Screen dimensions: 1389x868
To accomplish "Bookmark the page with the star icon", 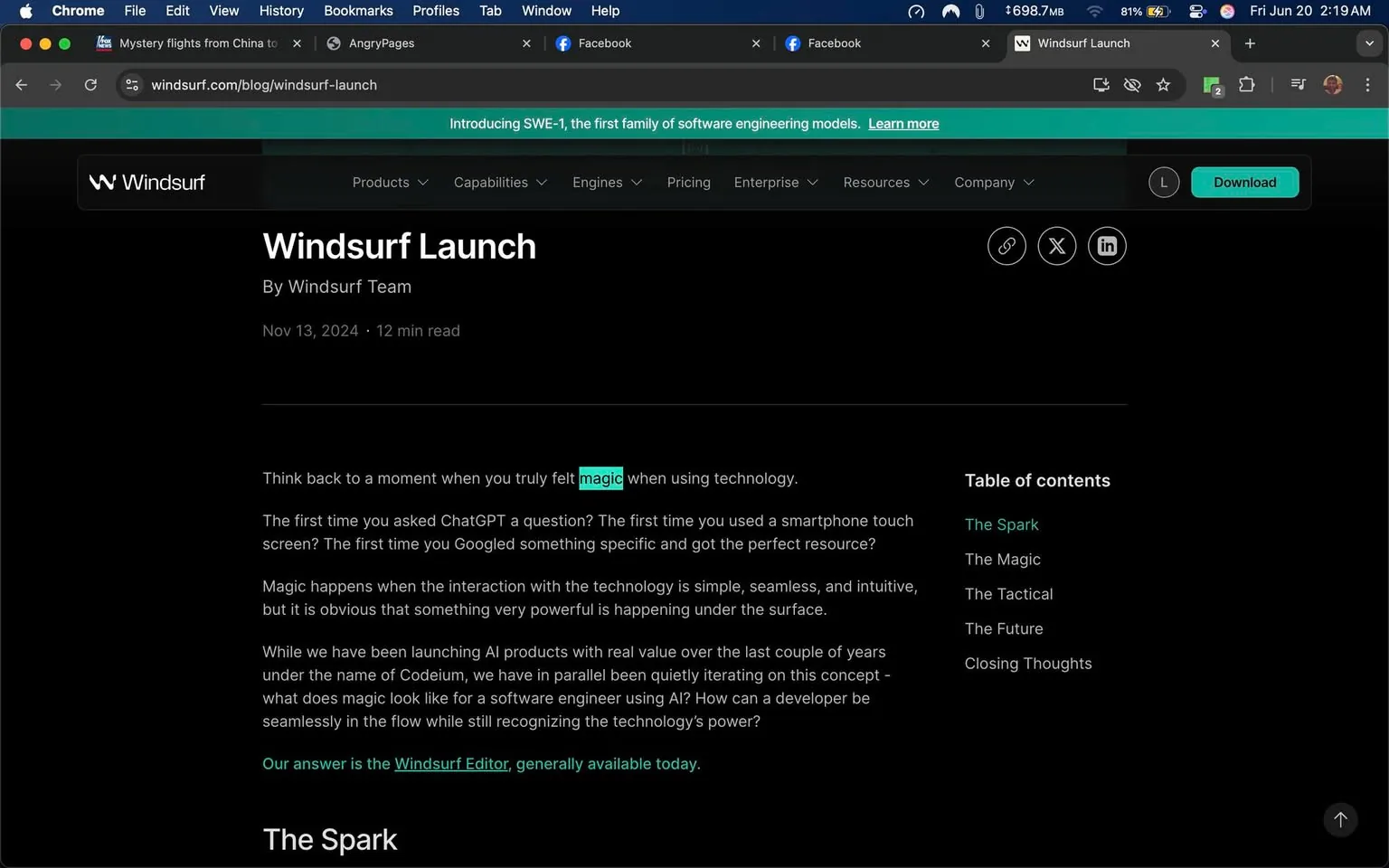I will 1164,84.
